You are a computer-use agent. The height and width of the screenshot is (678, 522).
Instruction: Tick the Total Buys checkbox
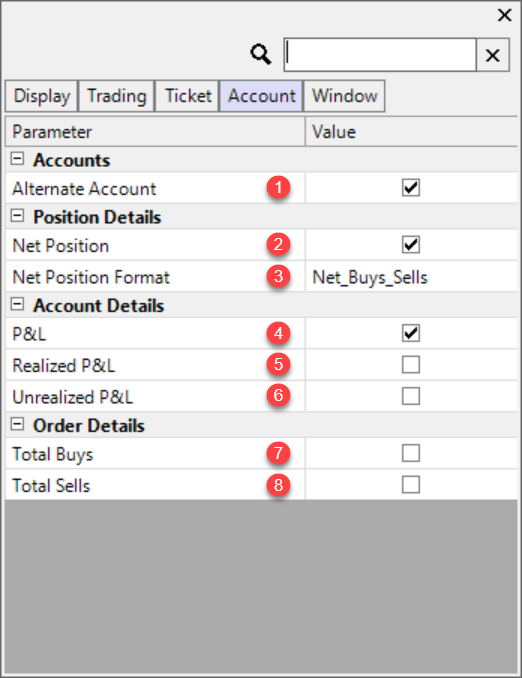[410, 453]
